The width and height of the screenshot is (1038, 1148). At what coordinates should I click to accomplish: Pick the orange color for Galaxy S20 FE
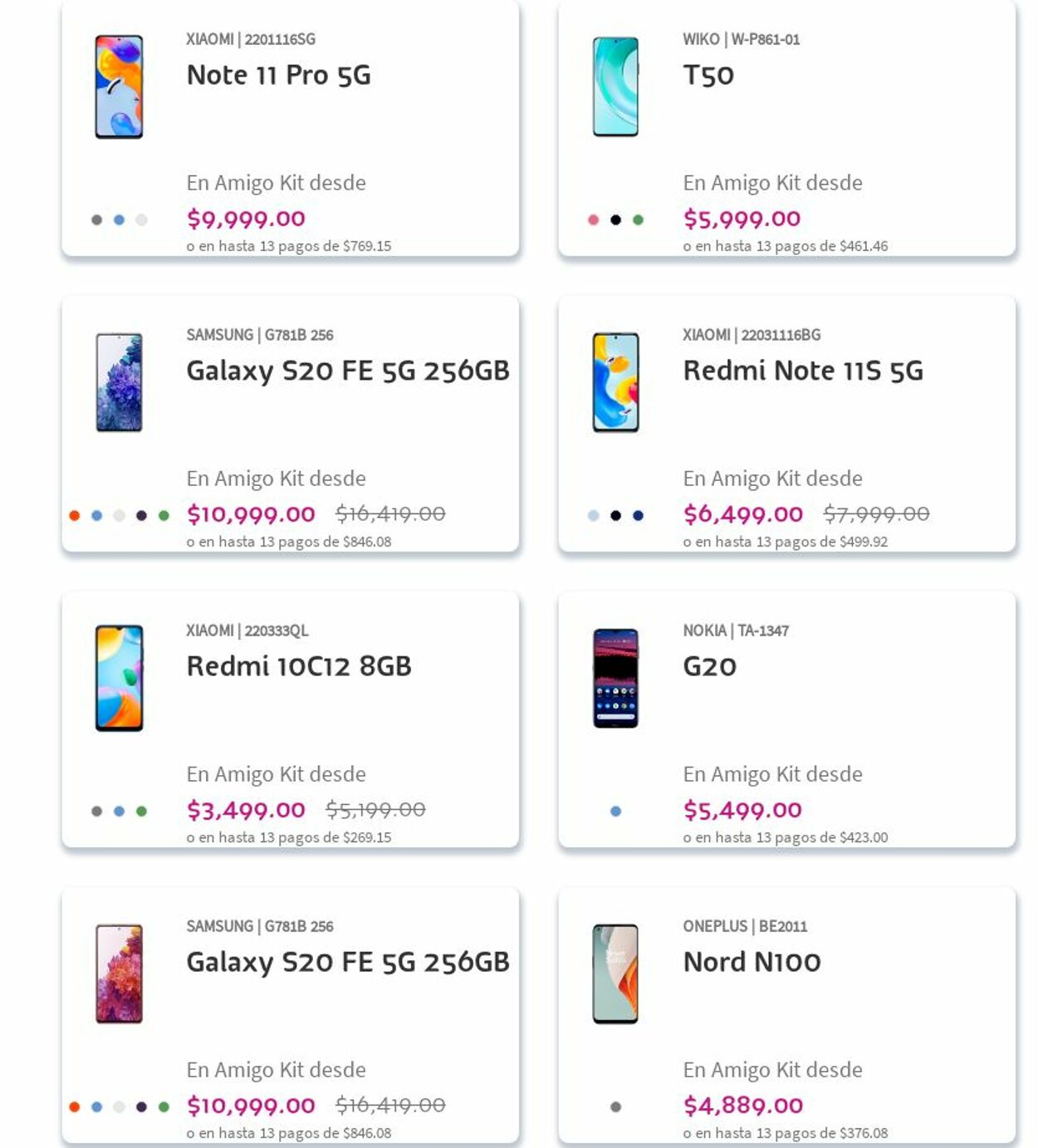click(x=73, y=515)
